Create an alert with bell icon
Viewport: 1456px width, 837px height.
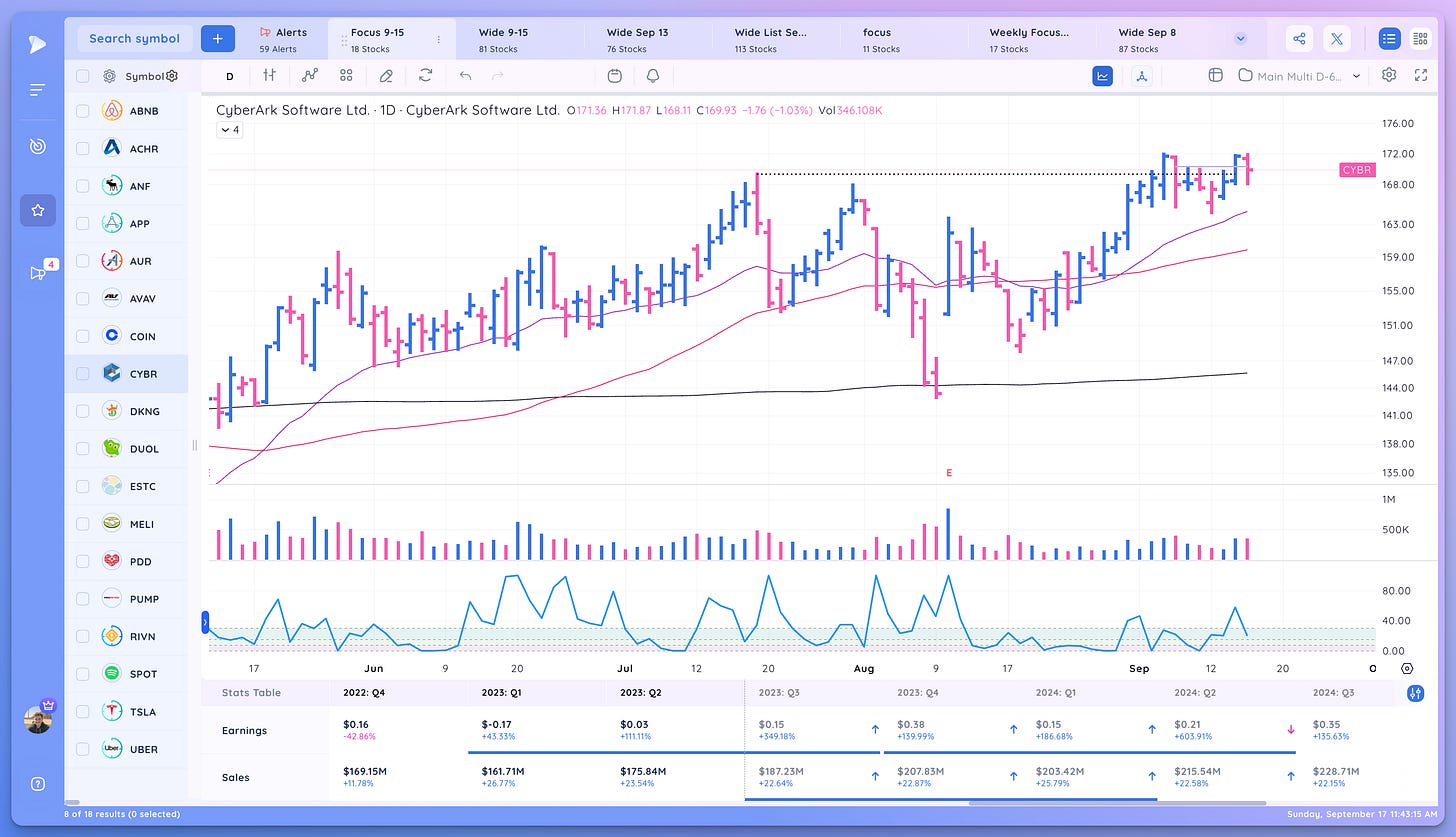pyautogui.click(x=653, y=75)
